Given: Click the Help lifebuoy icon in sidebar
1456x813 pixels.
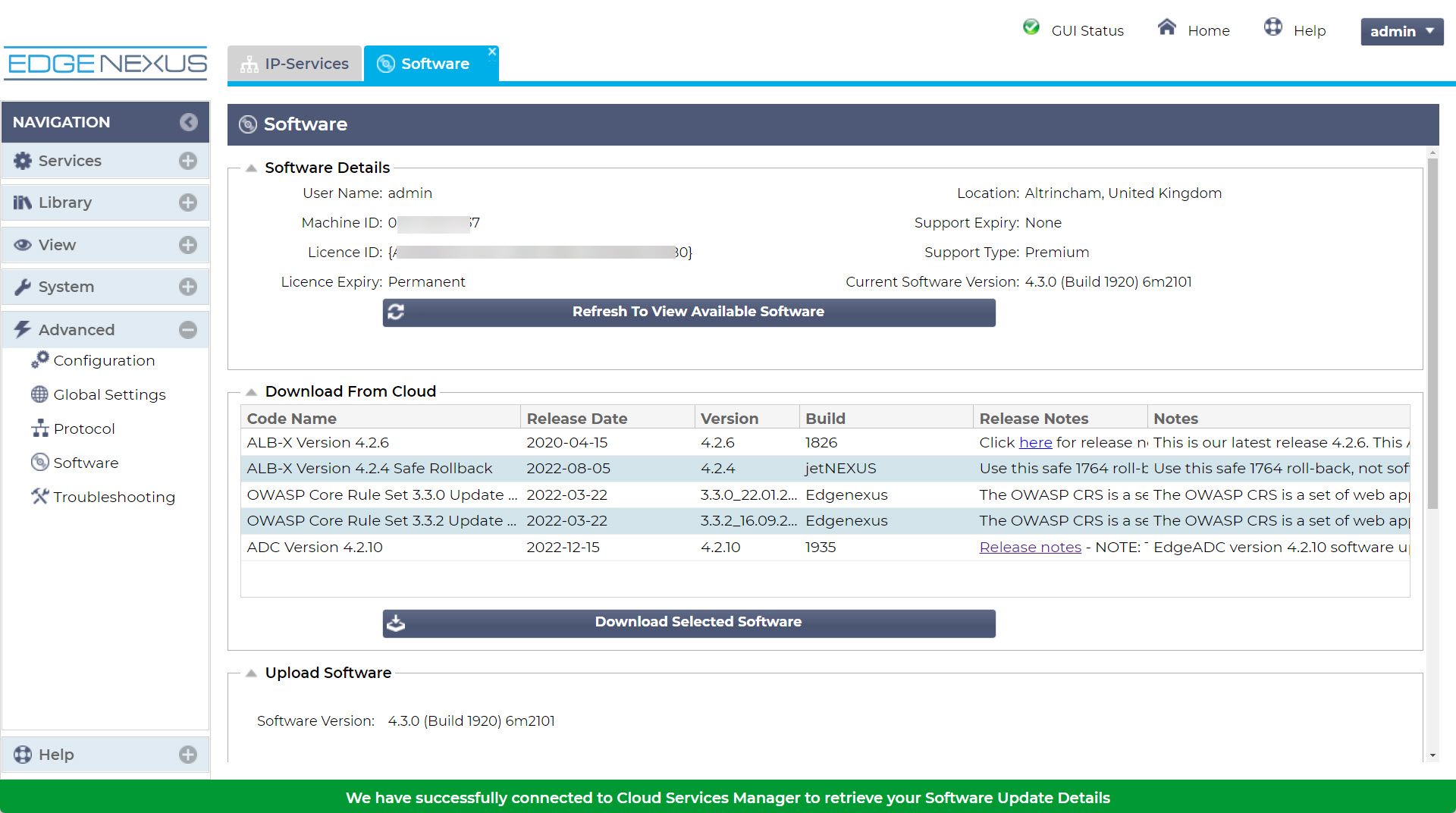Looking at the screenshot, I should click(x=23, y=755).
